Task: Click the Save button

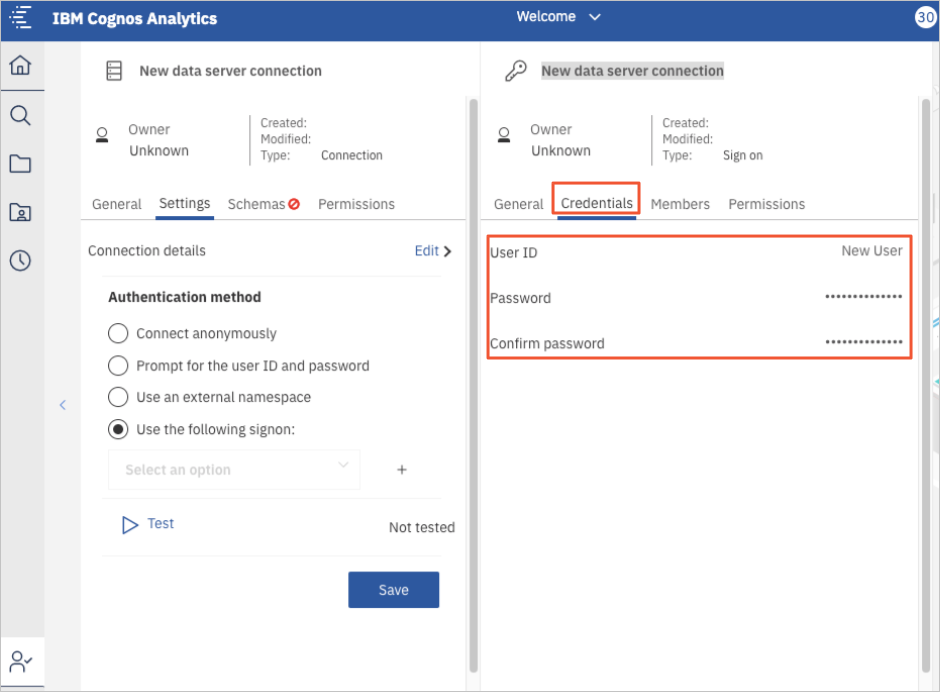Action: (x=393, y=590)
